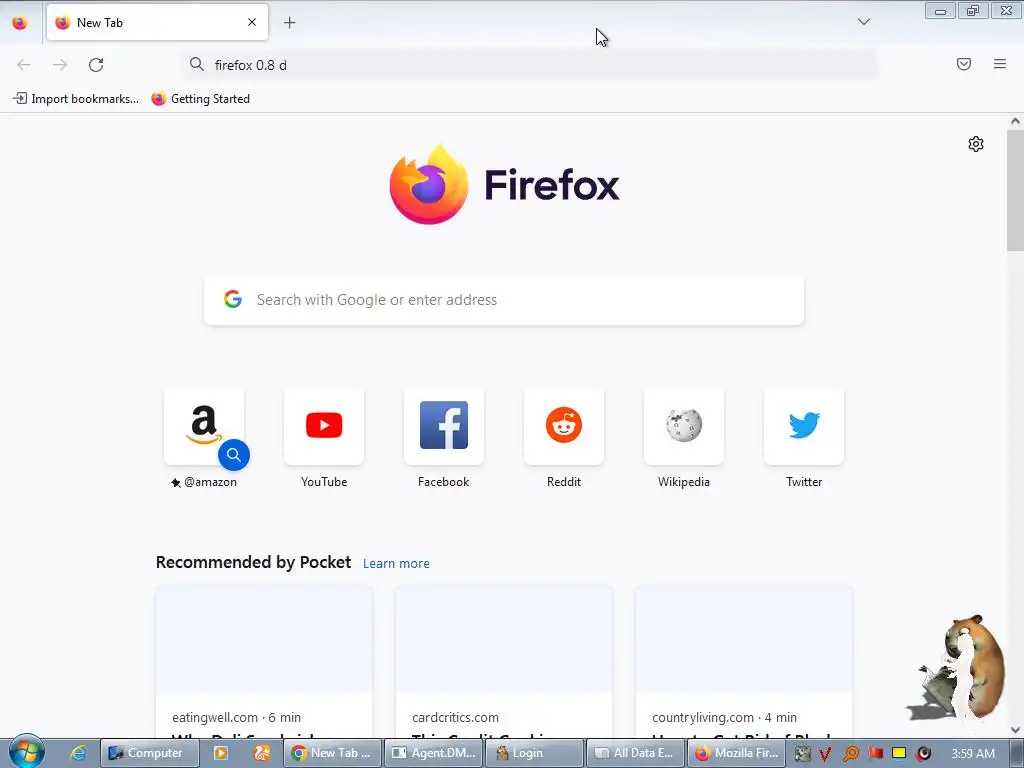Switch to Mozilla Firefox taskbar button

click(736, 753)
